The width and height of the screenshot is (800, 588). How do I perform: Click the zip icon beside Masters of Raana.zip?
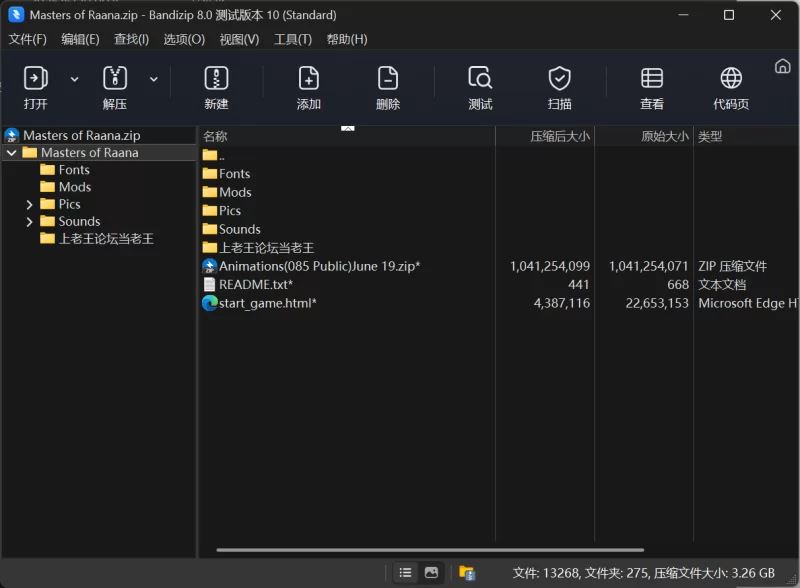12,135
